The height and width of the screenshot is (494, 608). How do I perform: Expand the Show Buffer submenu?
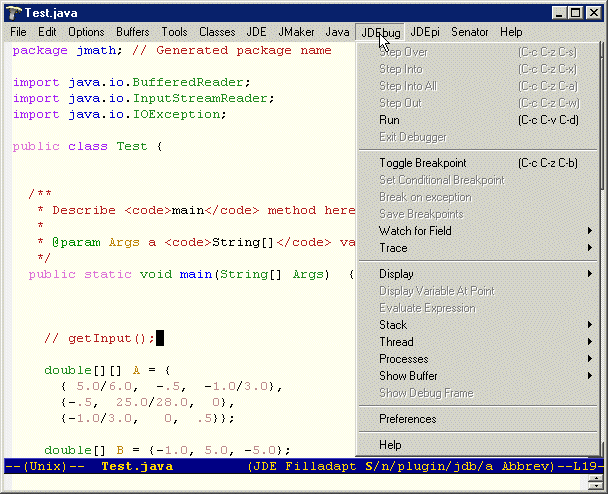[408, 376]
